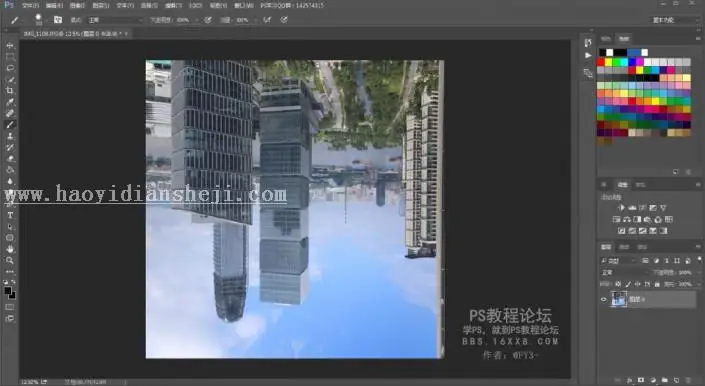This screenshot has height=386, width=705.
Task: Select the Path Selection tool
Action: pos(10,226)
